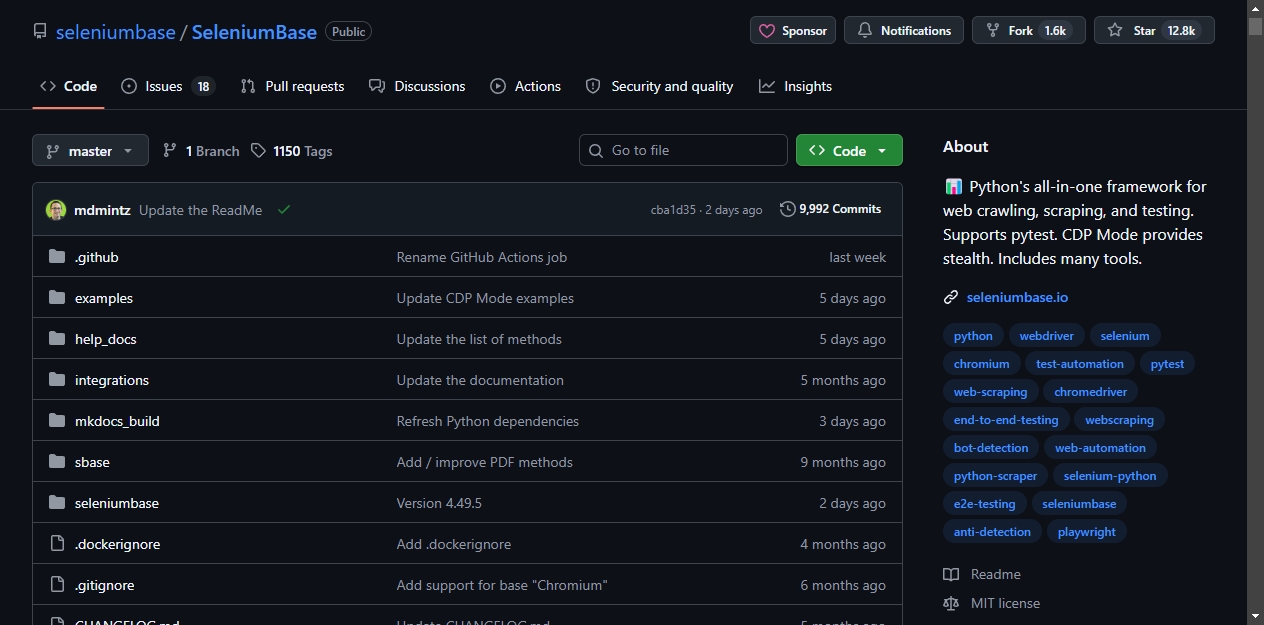Open the Pull requests tab
The width and height of the screenshot is (1264, 625).
point(292,86)
